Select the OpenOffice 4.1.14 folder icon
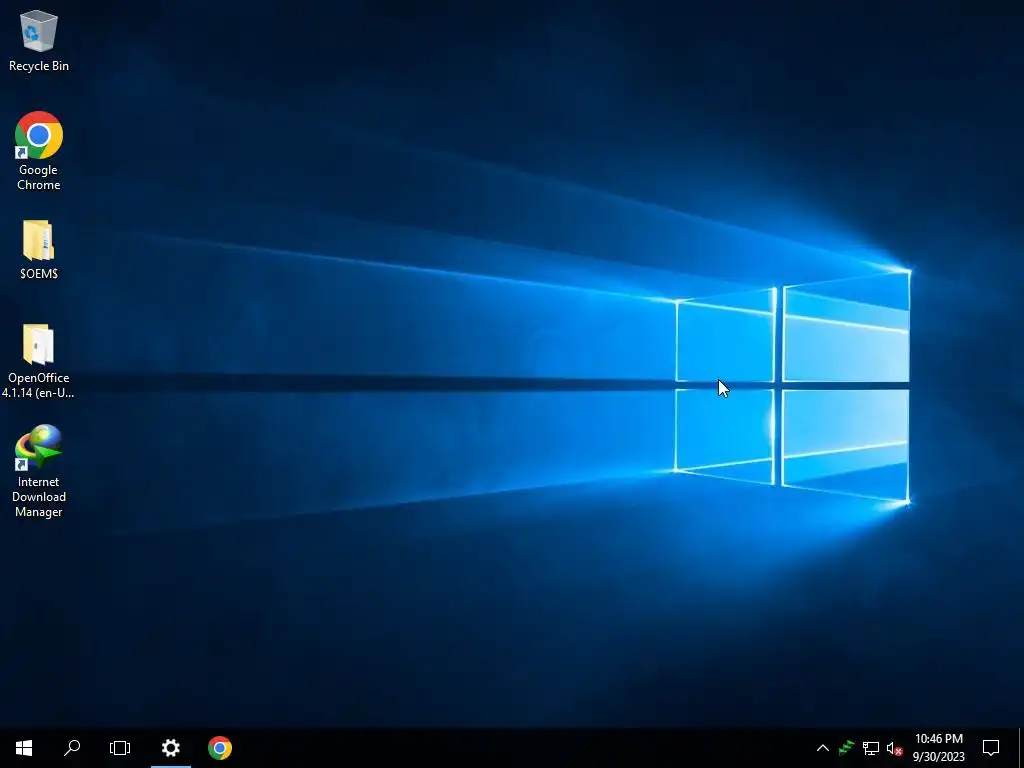The width and height of the screenshot is (1024, 768). [x=39, y=361]
